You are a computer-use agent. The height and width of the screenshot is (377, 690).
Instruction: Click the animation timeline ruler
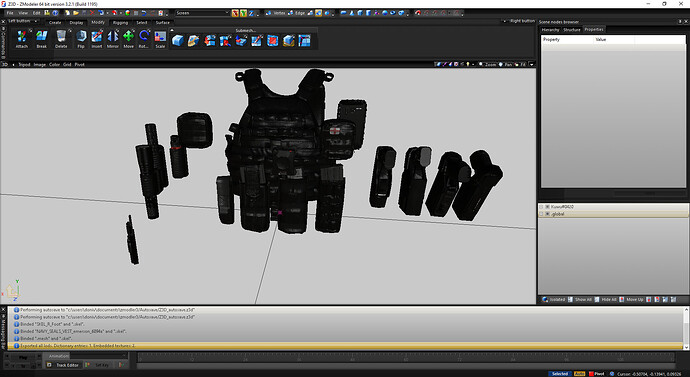(x=406, y=358)
